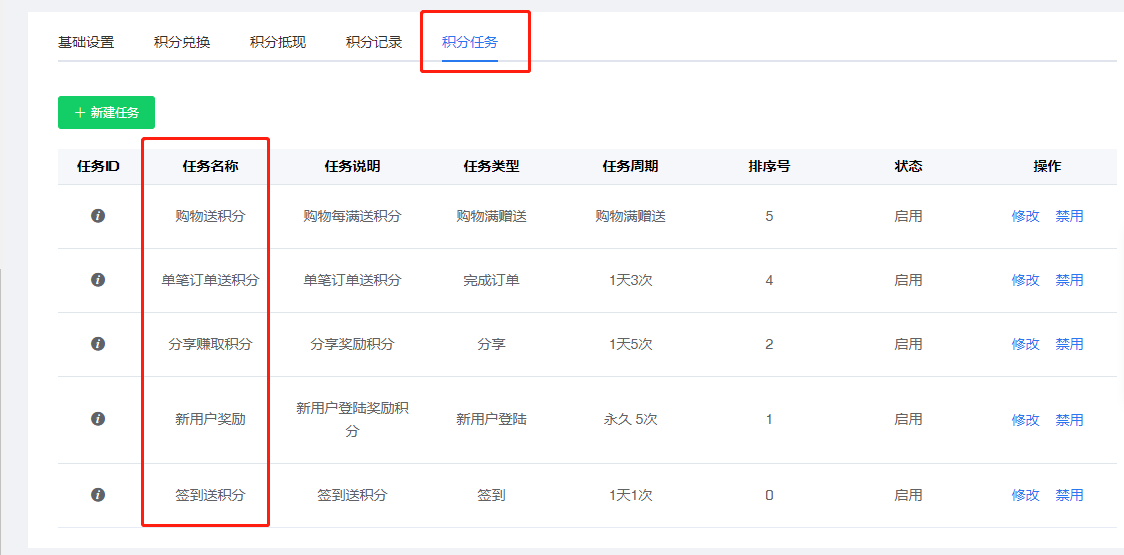Click info icon in 单笔订单送积分 row
This screenshot has width=1124, height=555.
pyautogui.click(x=98, y=280)
